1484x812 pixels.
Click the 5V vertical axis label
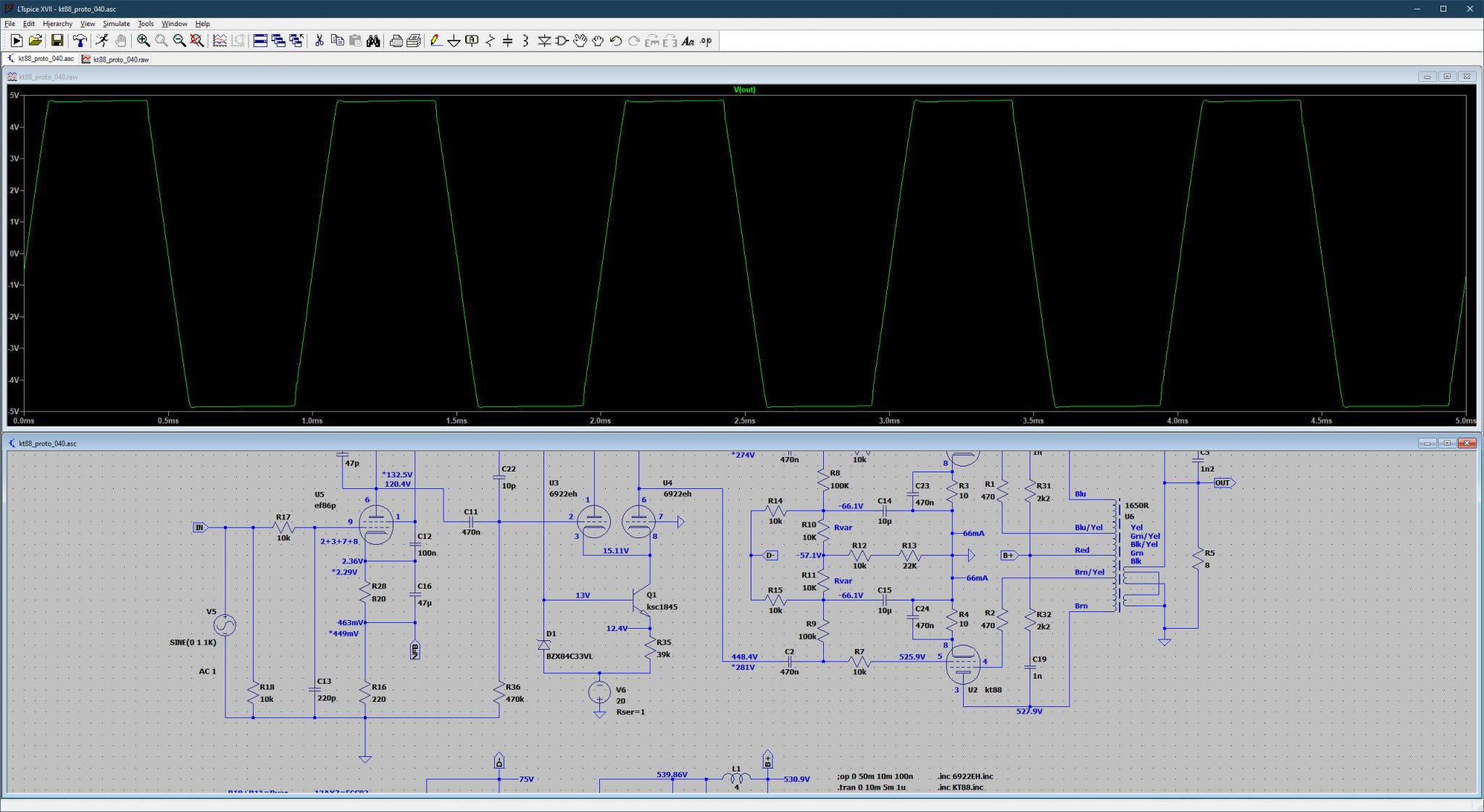click(x=14, y=95)
